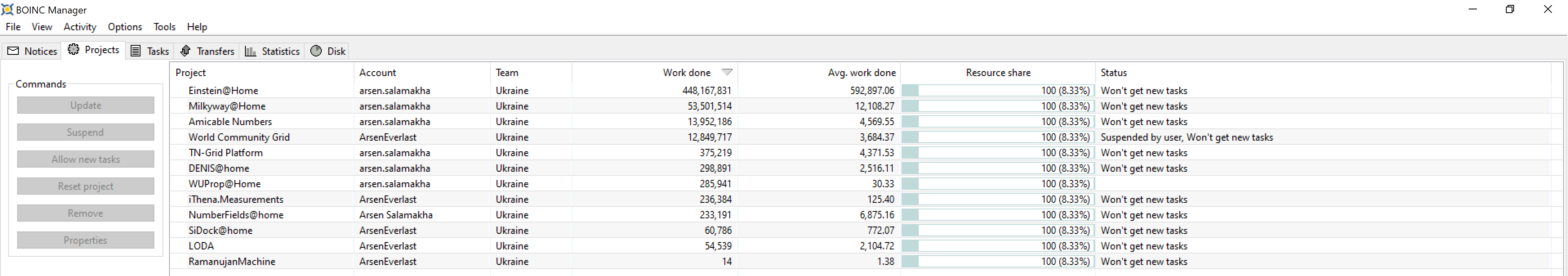This screenshot has width=1568, height=276.
Task: Open the Options menu
Action: click(125, 27)
